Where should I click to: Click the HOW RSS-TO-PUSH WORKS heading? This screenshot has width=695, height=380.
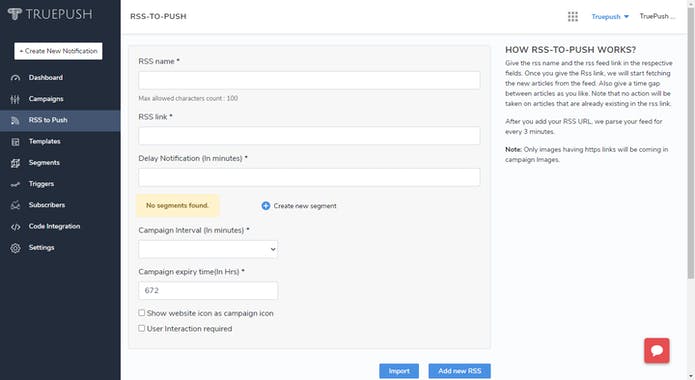click(x=570, y=50)
